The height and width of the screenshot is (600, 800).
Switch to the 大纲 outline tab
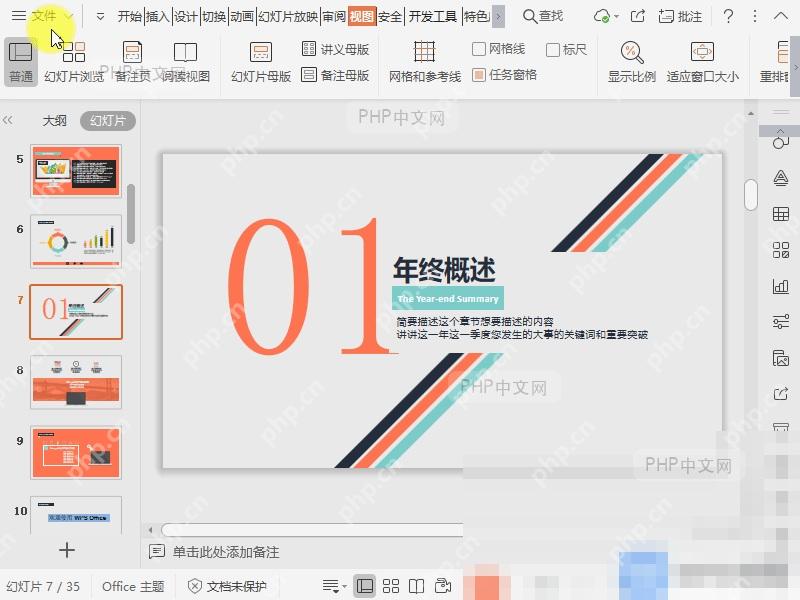[55, 120]
